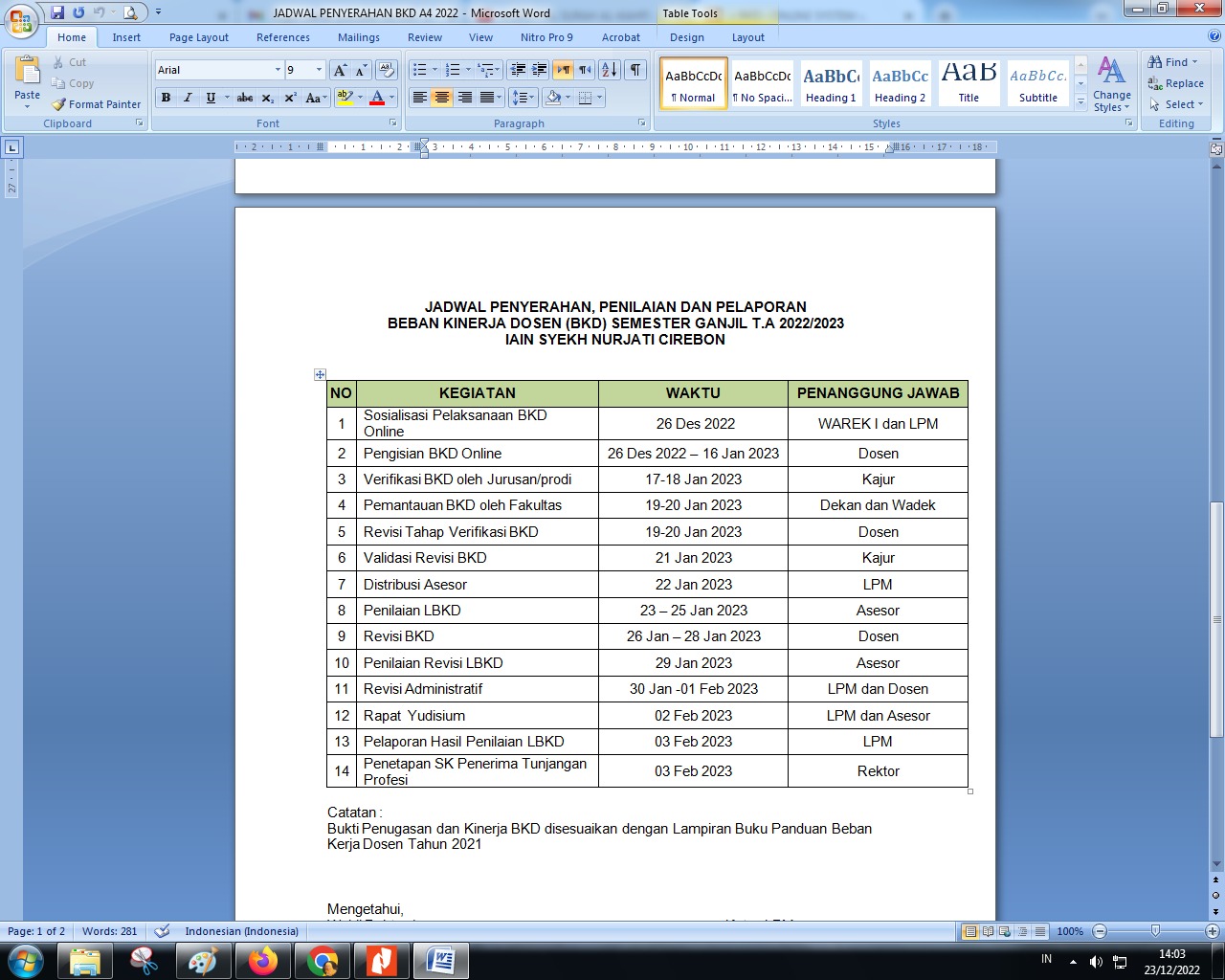Switch to Full Screen Reading view
1225x980 pixels.
click(988, 931)
